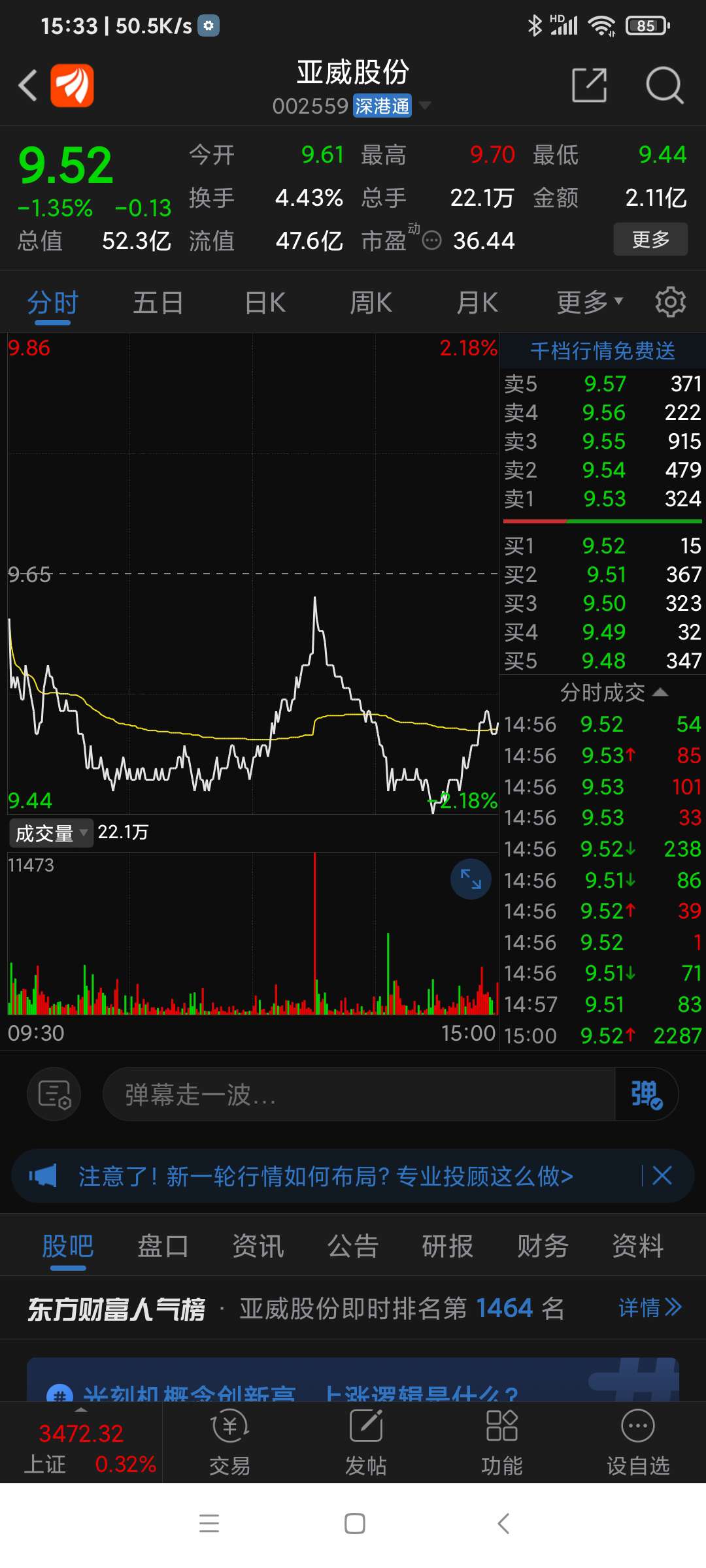Open the bullet-comment list settings icon

click(x=54, y=1094)
